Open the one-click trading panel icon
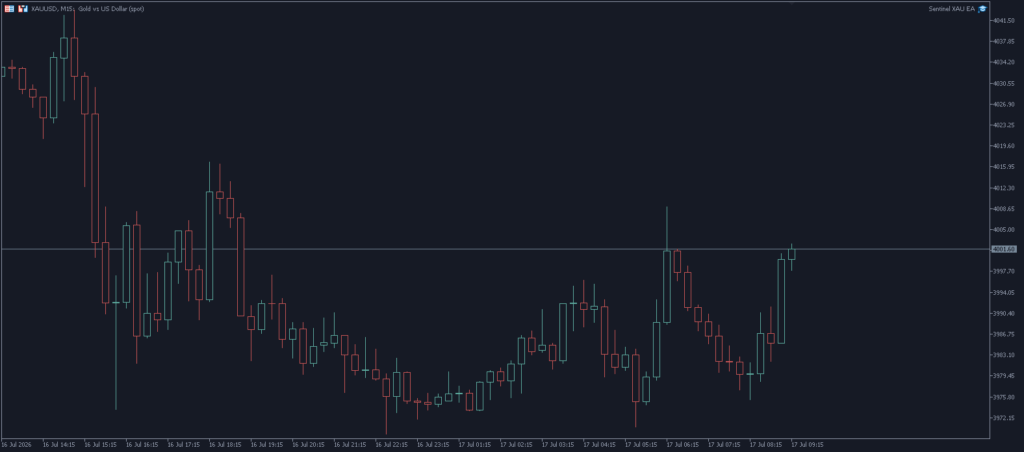The image size is (1024, 452). click(x=10, y=8)
